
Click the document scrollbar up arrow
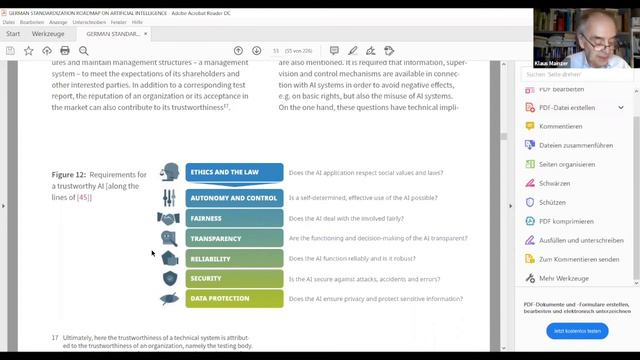[x=504, y=64]
